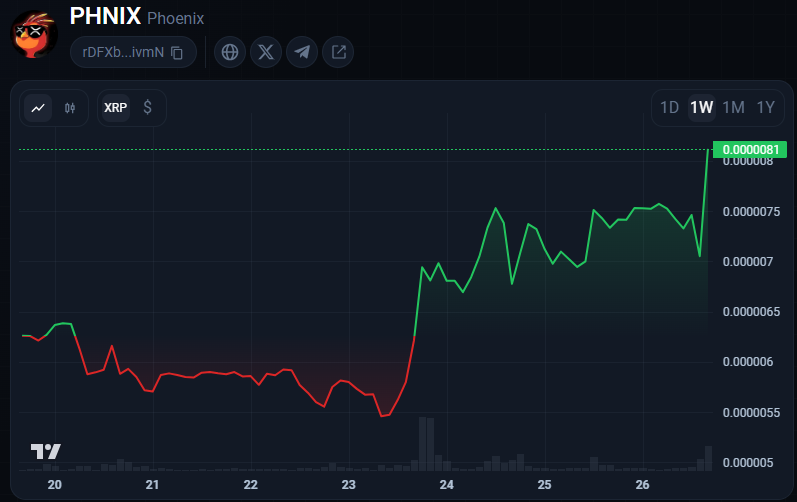Click the current price label 0.0000081
This screenshot has width=797, height=502.
[x=750, y=150]
